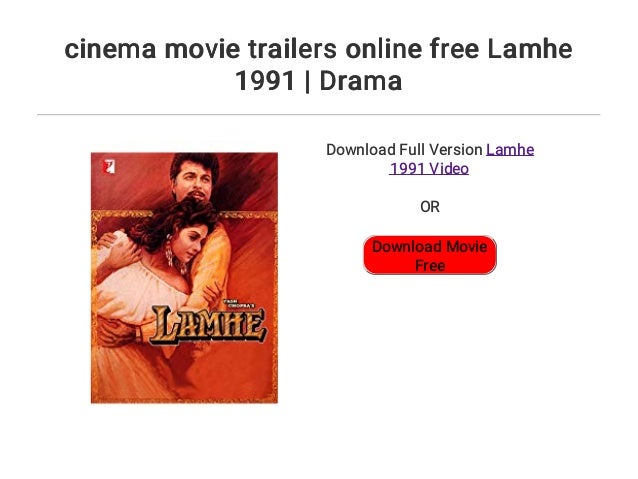Click 'Lamhe' in the page heading
The image size is (638, 479).
[x=530, y=49]
